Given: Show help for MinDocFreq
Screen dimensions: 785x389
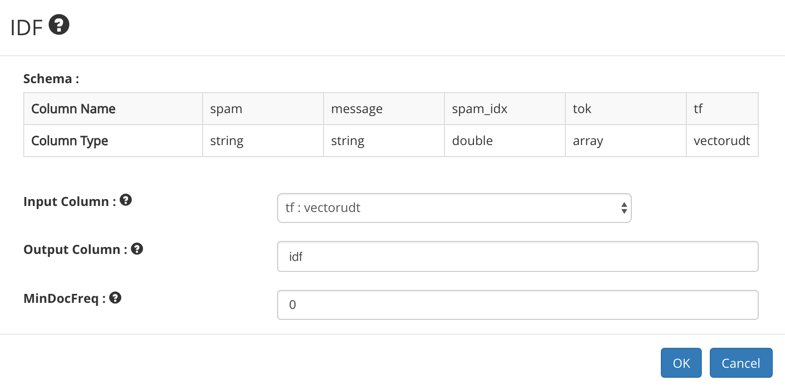Looking at the screenshot, I should pyautogui.click(x=115, y=298).
